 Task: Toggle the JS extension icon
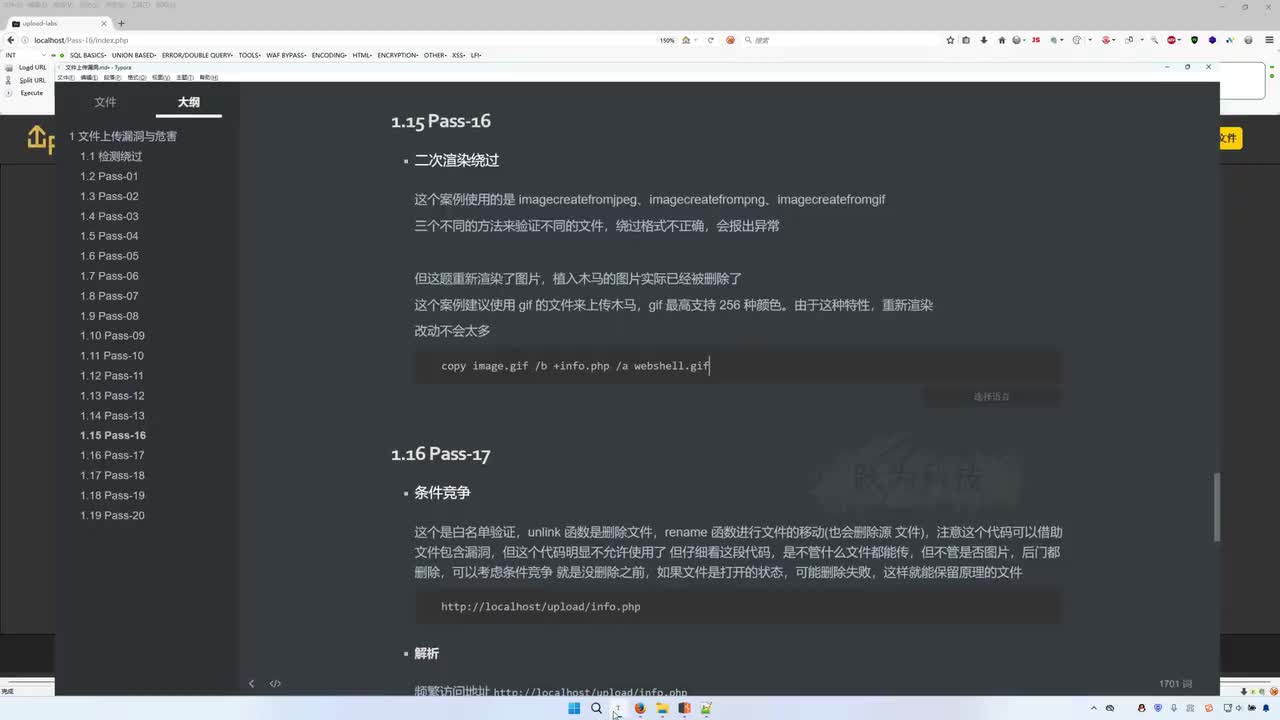(1036, 40)
